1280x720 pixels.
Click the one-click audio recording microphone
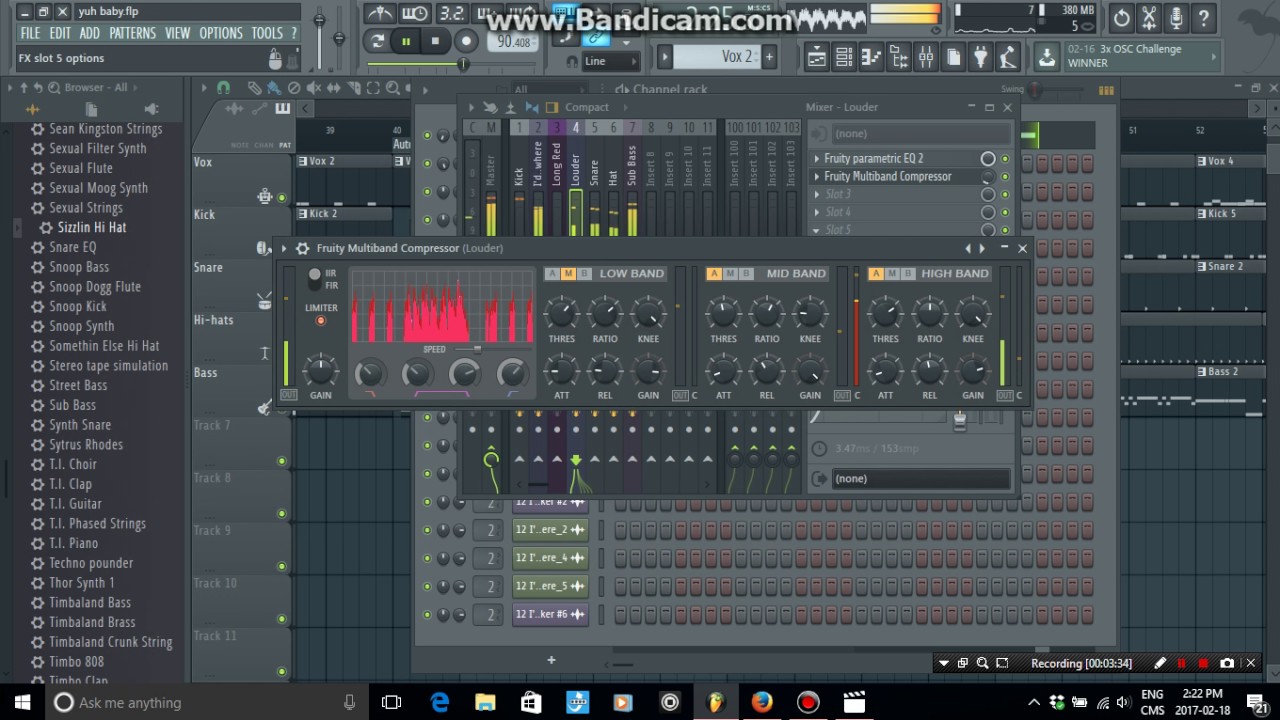click(1176, 18)
